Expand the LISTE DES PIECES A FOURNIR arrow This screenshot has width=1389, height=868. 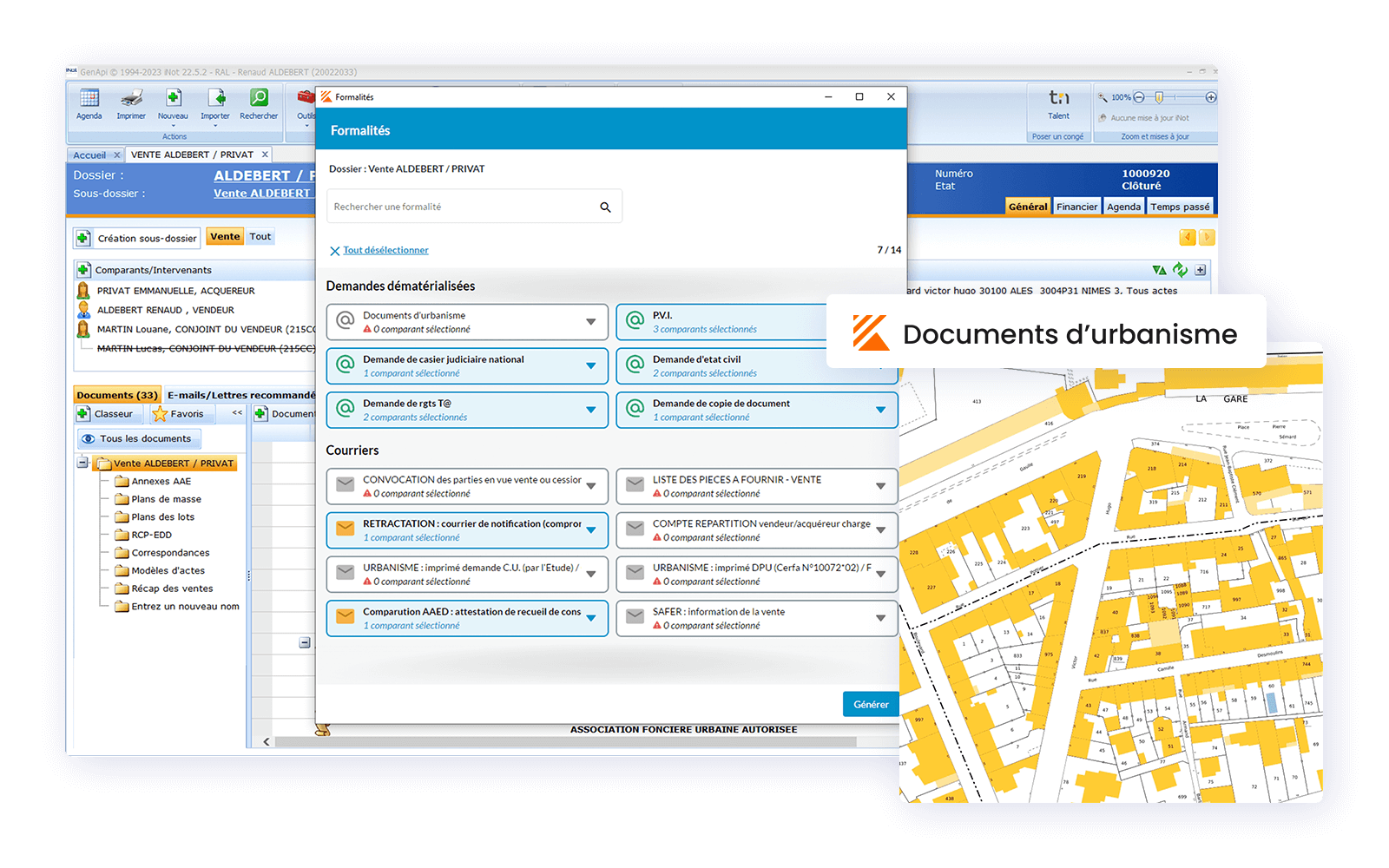880,486
